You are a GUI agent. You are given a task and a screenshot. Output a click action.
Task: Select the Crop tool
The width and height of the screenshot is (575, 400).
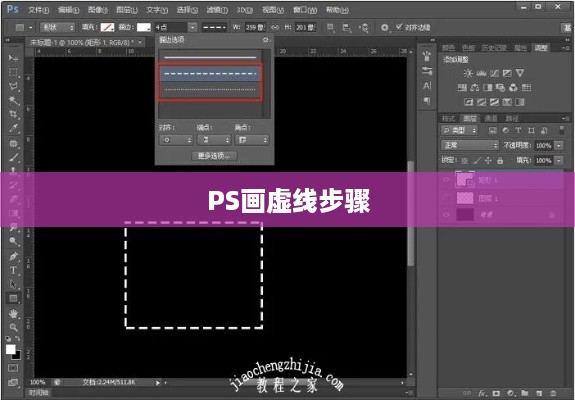14,114
